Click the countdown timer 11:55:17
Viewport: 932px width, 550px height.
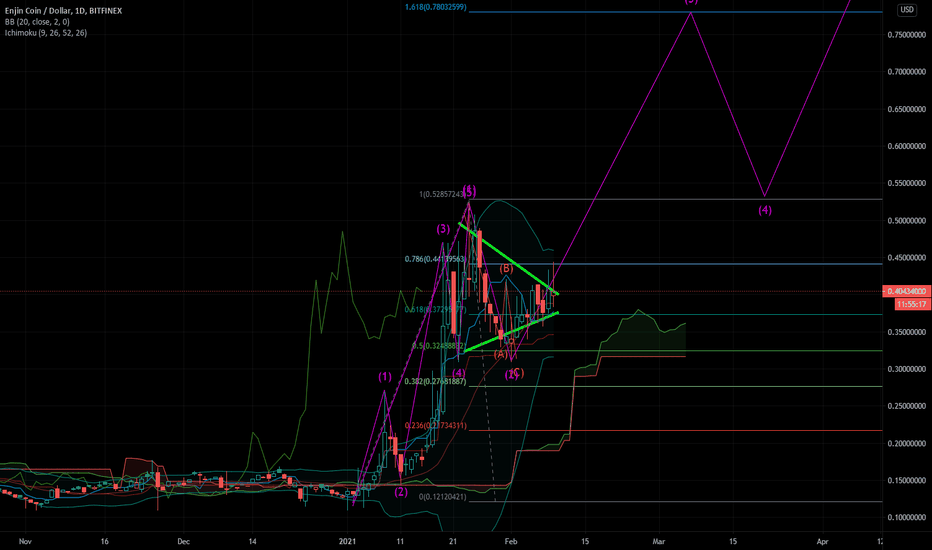pyautogui.click(x=912, y=304)
